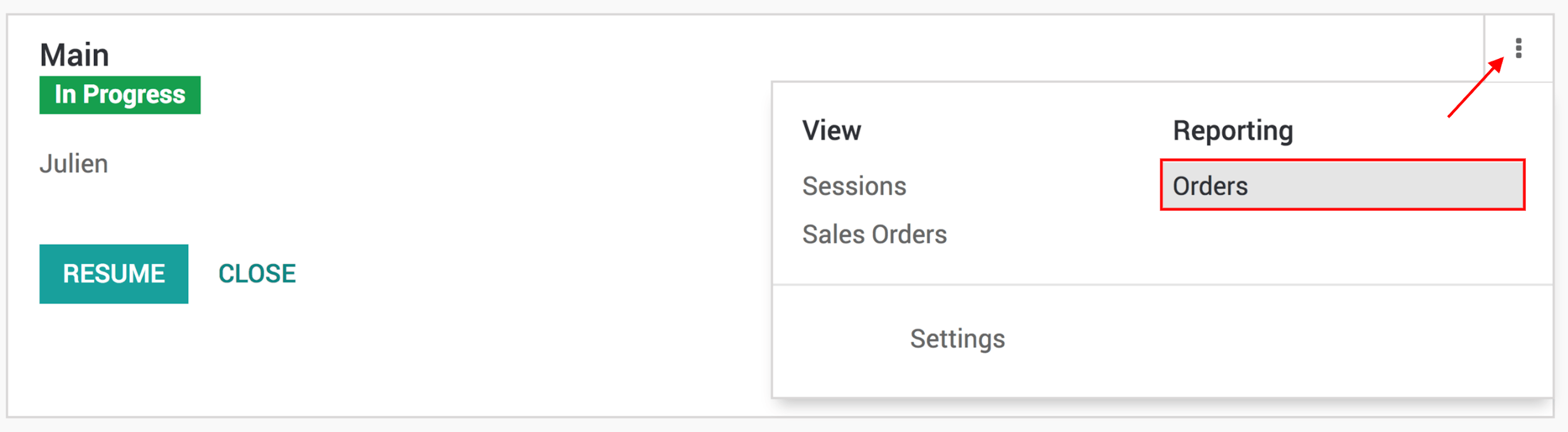Image resolution: width=1568 pixels, height=432 pixels.
Task: Resume the Main point of sale session
Action: pos(114,273)
